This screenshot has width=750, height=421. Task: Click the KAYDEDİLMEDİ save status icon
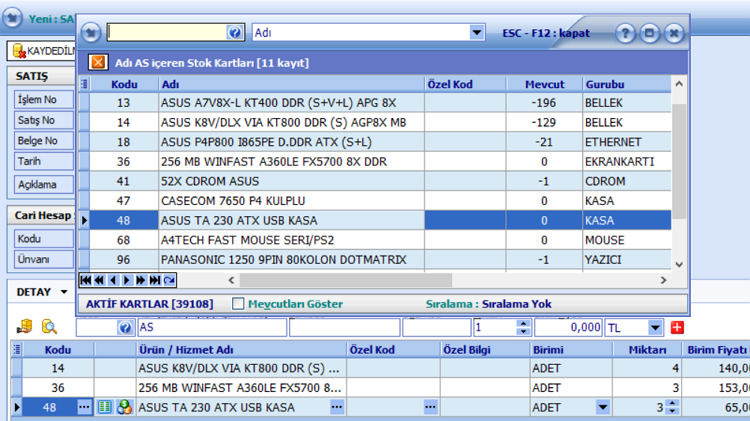tap(19, 51)
